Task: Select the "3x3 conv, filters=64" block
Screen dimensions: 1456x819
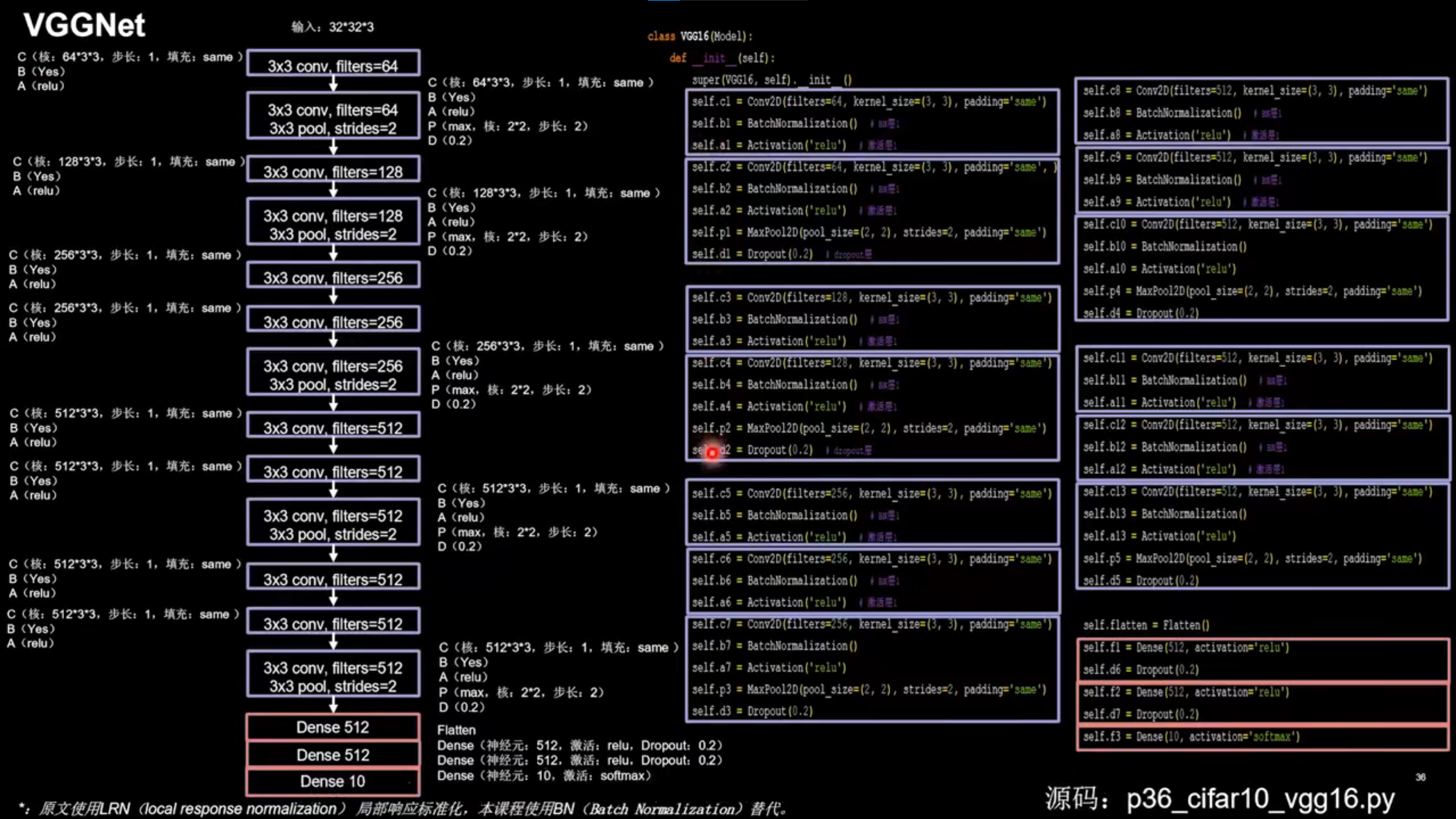Action: pos(333,64)
